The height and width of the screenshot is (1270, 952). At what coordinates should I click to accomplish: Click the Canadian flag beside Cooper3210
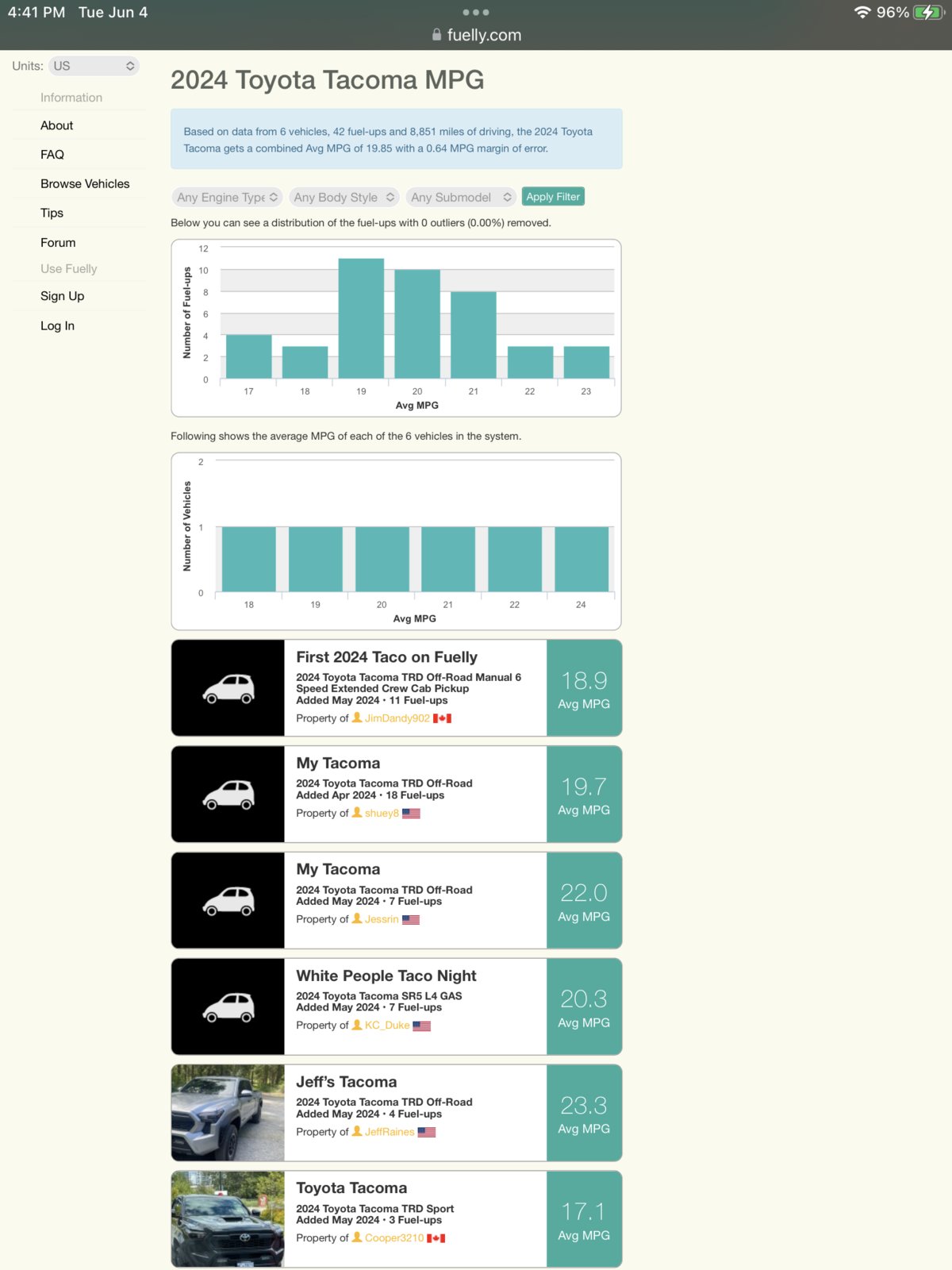(436, 1238)
